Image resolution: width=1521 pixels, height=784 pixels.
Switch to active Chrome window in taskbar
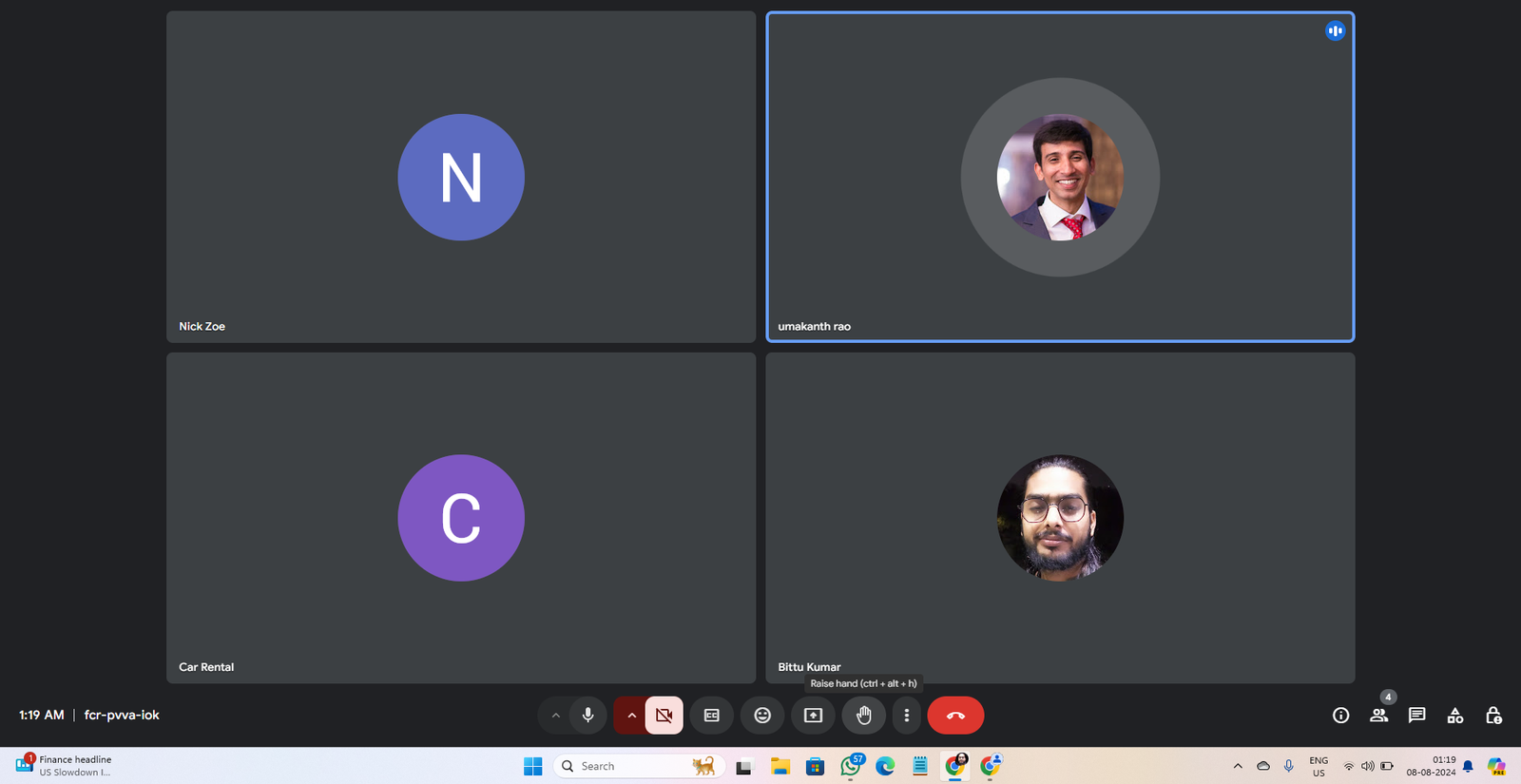(x=955, y=766)
